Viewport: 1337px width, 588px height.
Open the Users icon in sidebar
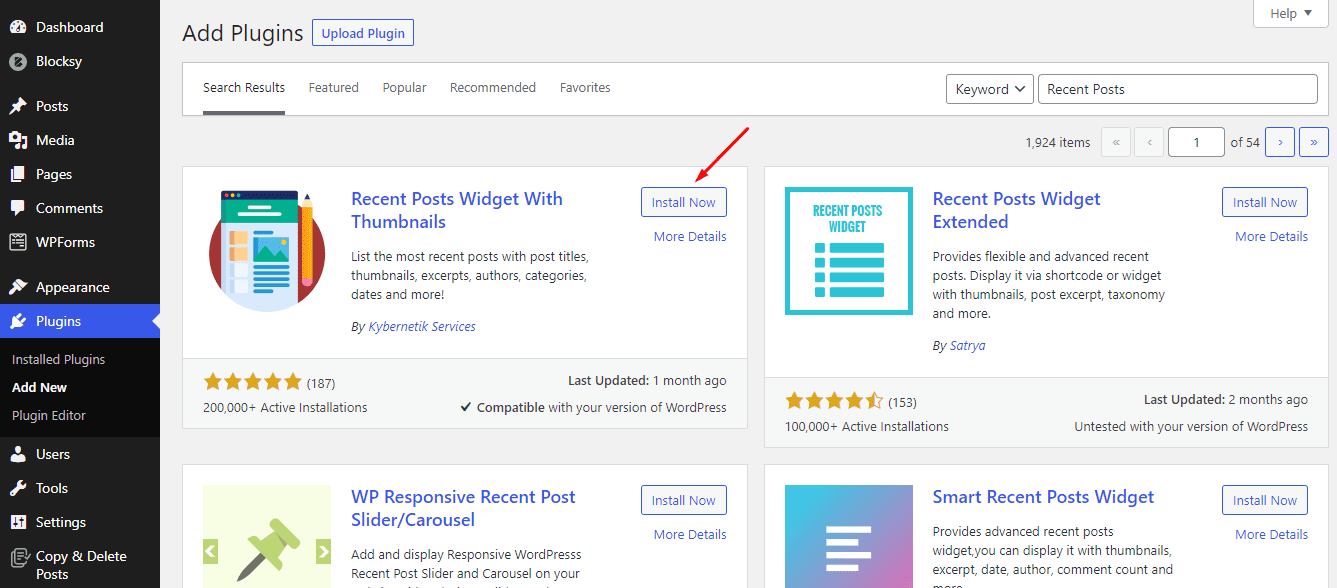18,454
